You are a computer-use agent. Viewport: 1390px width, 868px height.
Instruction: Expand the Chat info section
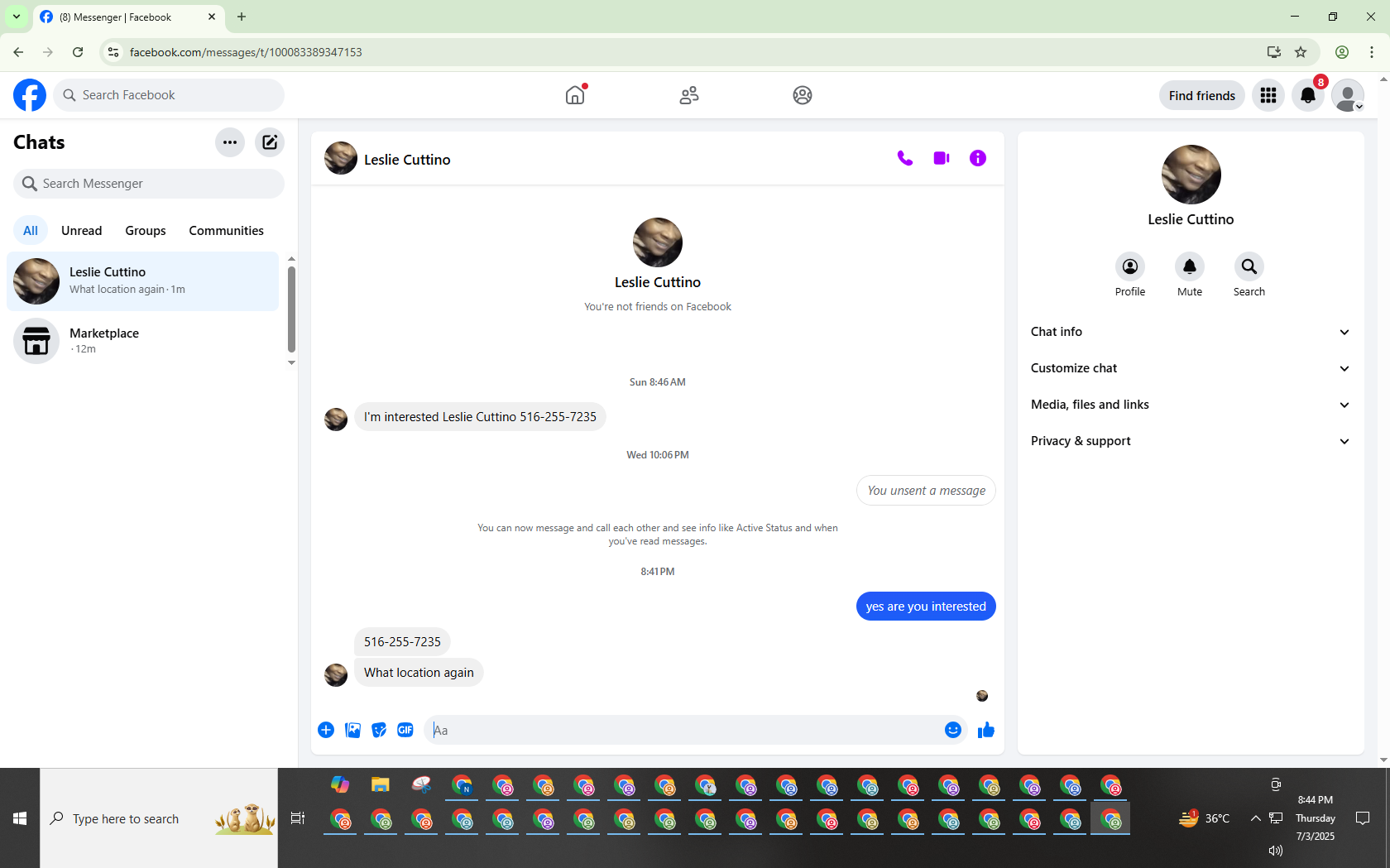pyautogui.click(x=1191, y=332)
